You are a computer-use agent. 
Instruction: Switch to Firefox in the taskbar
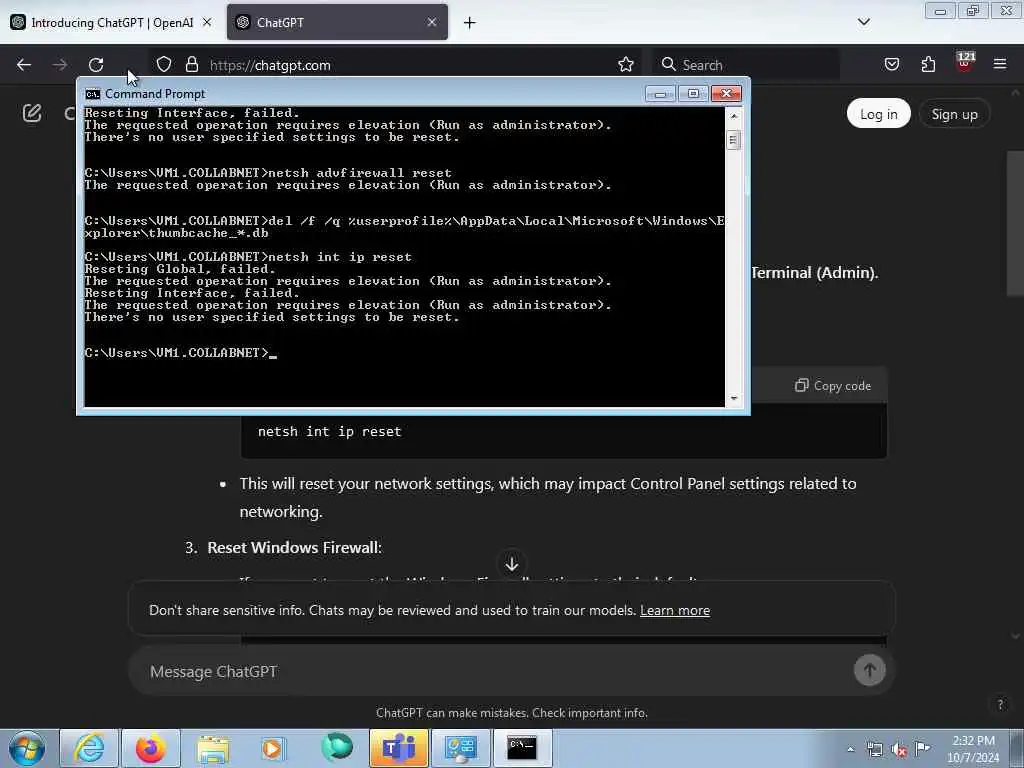pyautogui.click(x=151, y=748)
